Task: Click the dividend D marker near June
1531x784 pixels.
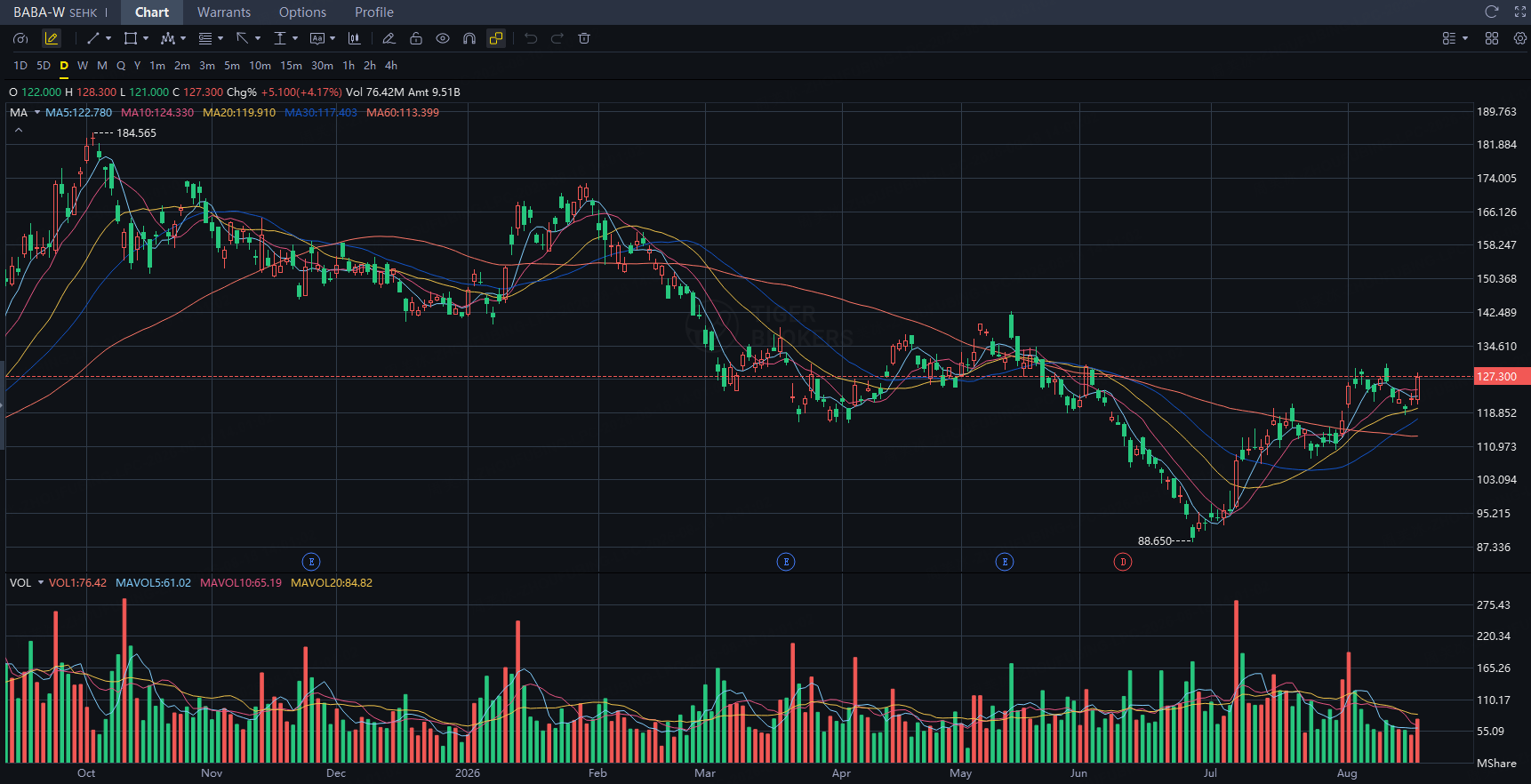Action: [1123, 562]
